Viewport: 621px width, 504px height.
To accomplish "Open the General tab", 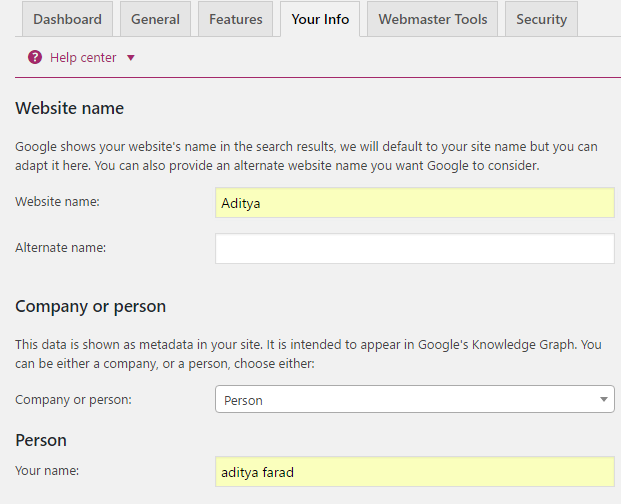I will [156, 19].
